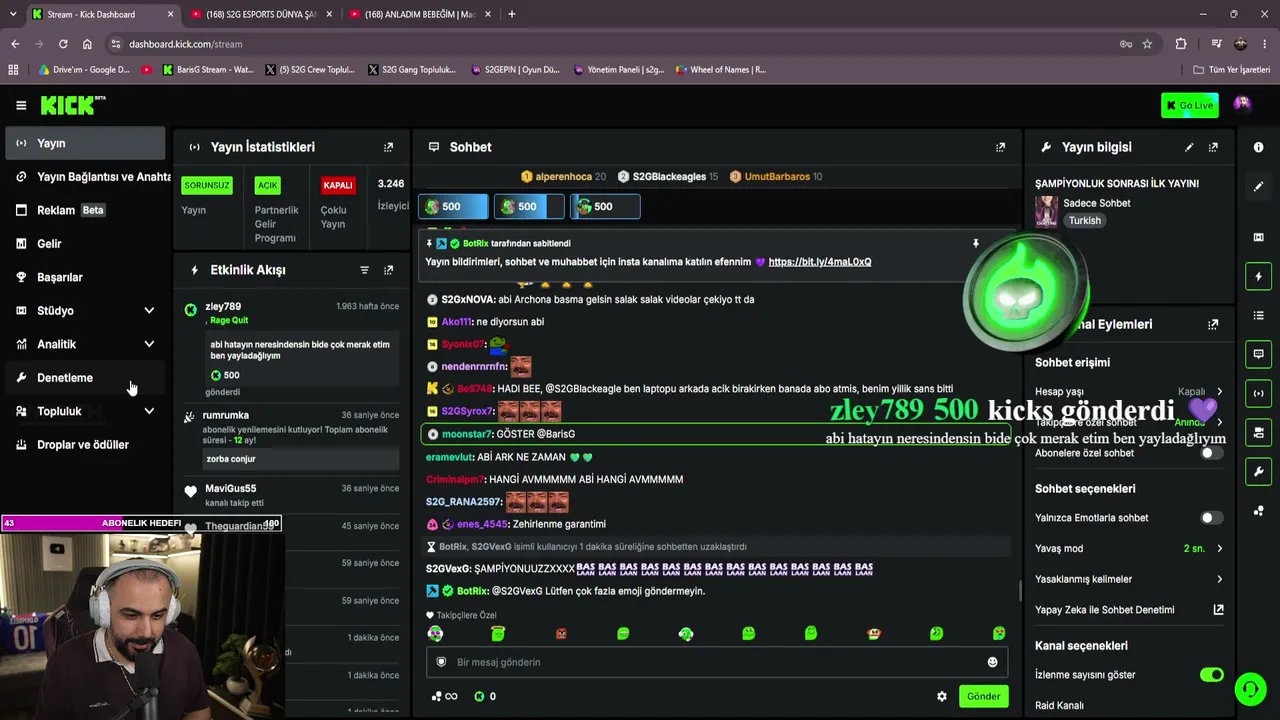Viewport: 1280px width, 720px height.
Task: Click the browser address bar
Action: point(615,44)
